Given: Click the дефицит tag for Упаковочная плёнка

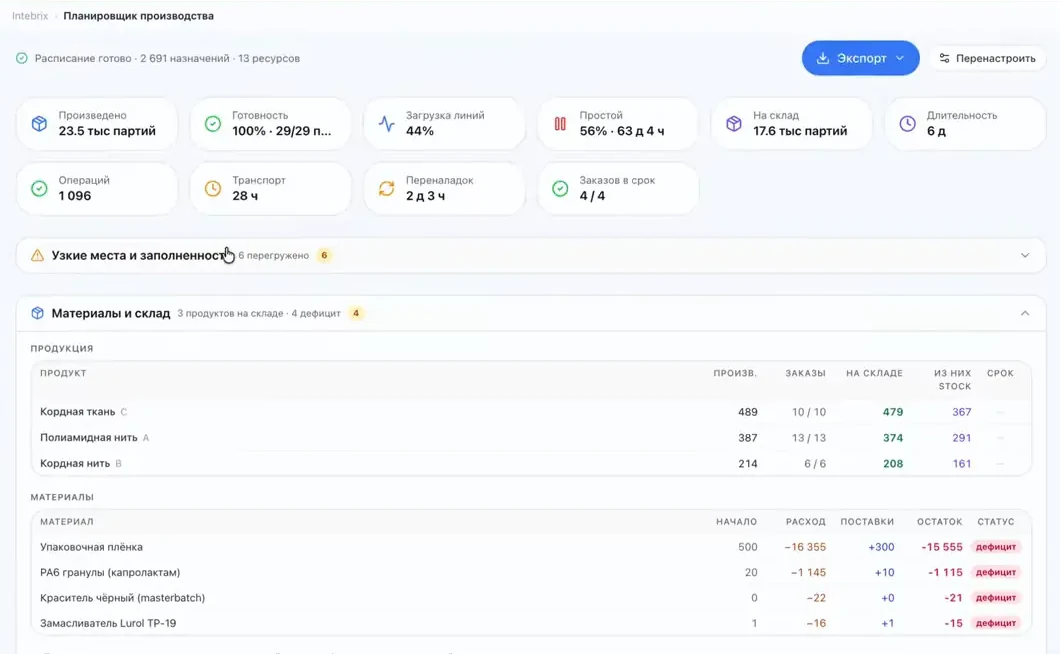Looking at the screenshot, I should click(996, 546).
